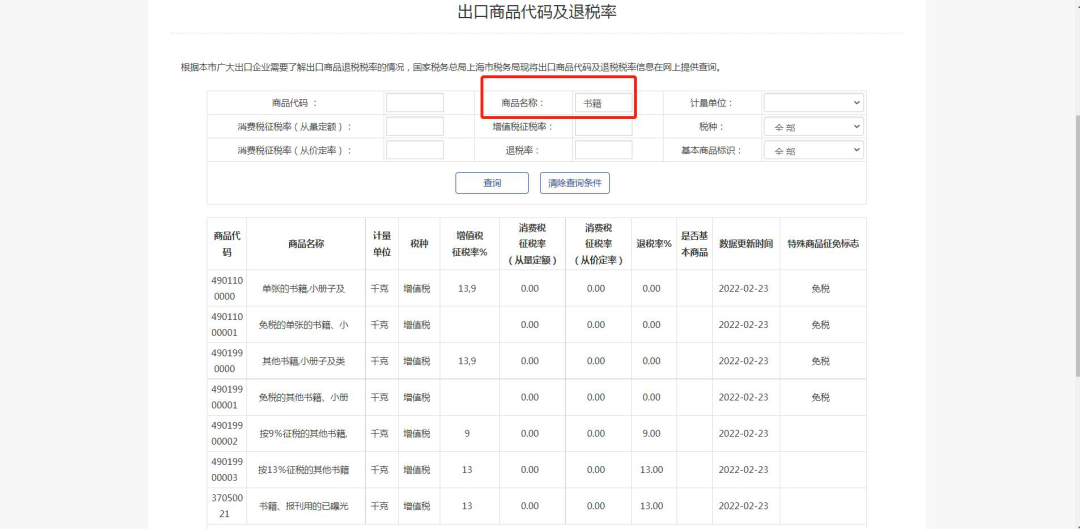Click the 商品名称 field containing 书籍
1080x529 pixels.
point(603,103)
